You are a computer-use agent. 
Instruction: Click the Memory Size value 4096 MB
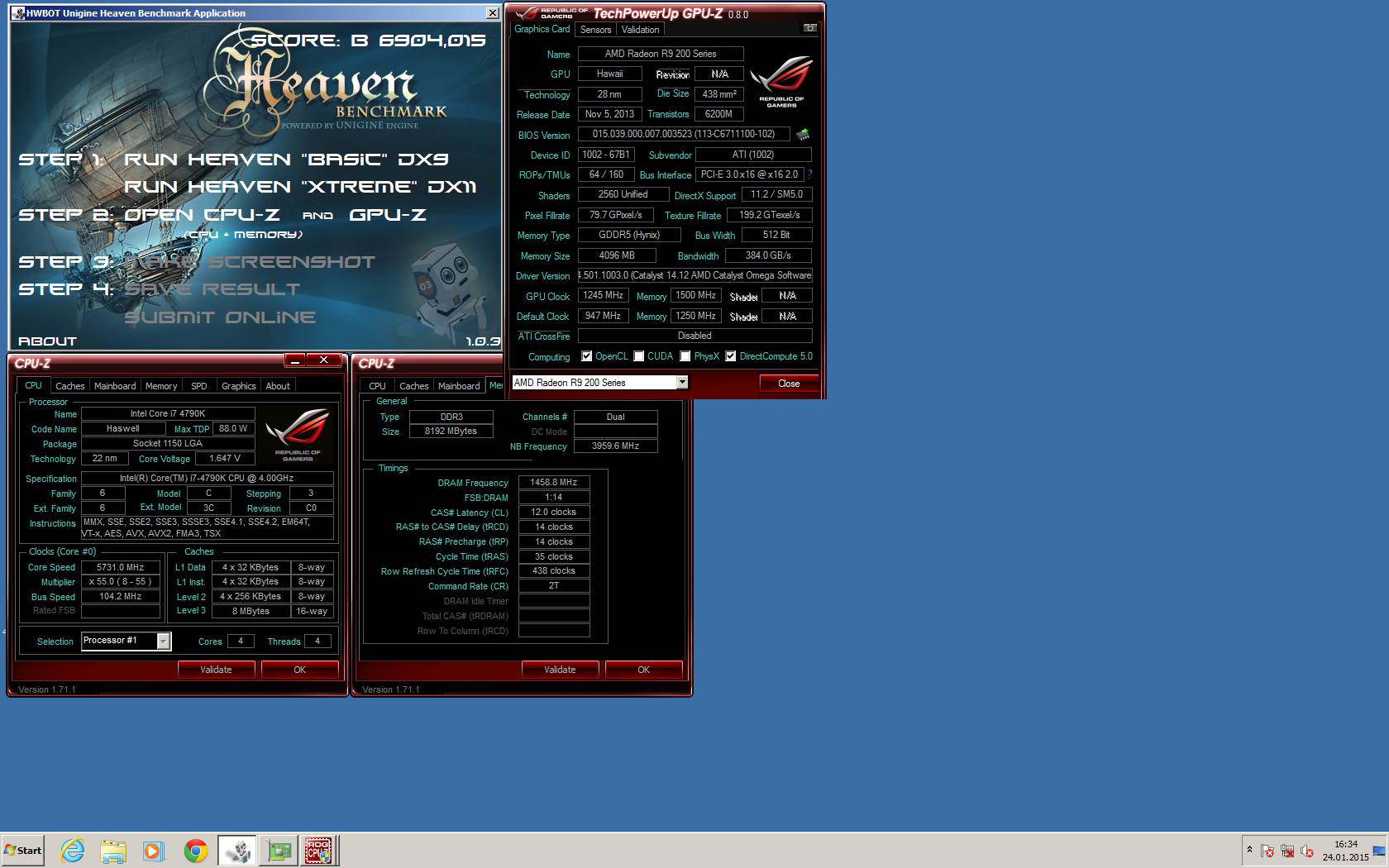pyautogui.click(x=617, y=255)
